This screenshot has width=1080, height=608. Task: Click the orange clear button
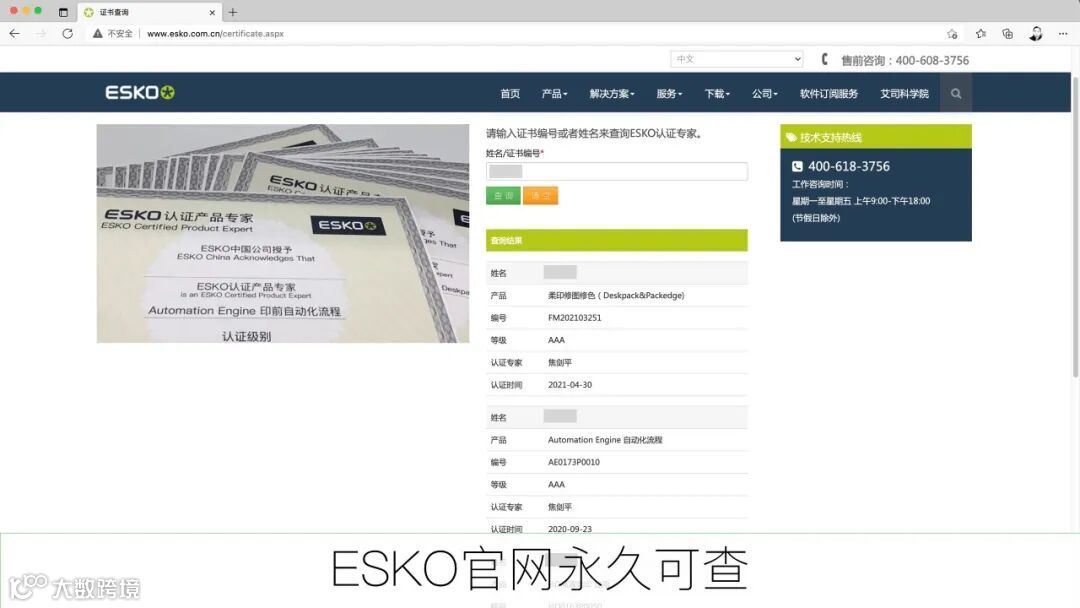(x=540, y=196)
